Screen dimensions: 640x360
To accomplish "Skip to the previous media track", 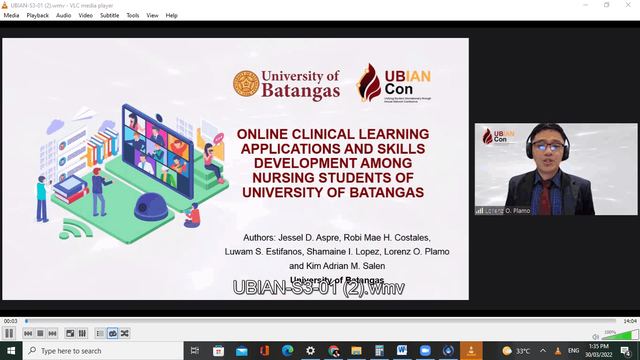I will pos(28,333).
